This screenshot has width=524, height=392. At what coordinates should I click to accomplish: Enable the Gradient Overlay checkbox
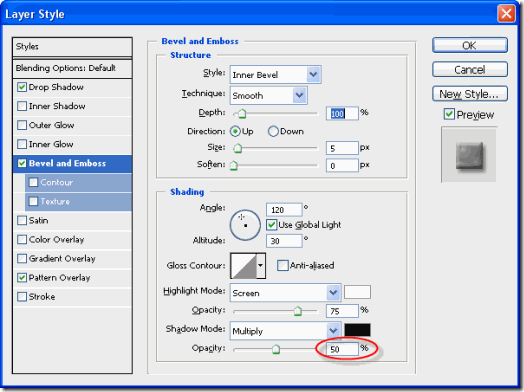click(22, 259)
